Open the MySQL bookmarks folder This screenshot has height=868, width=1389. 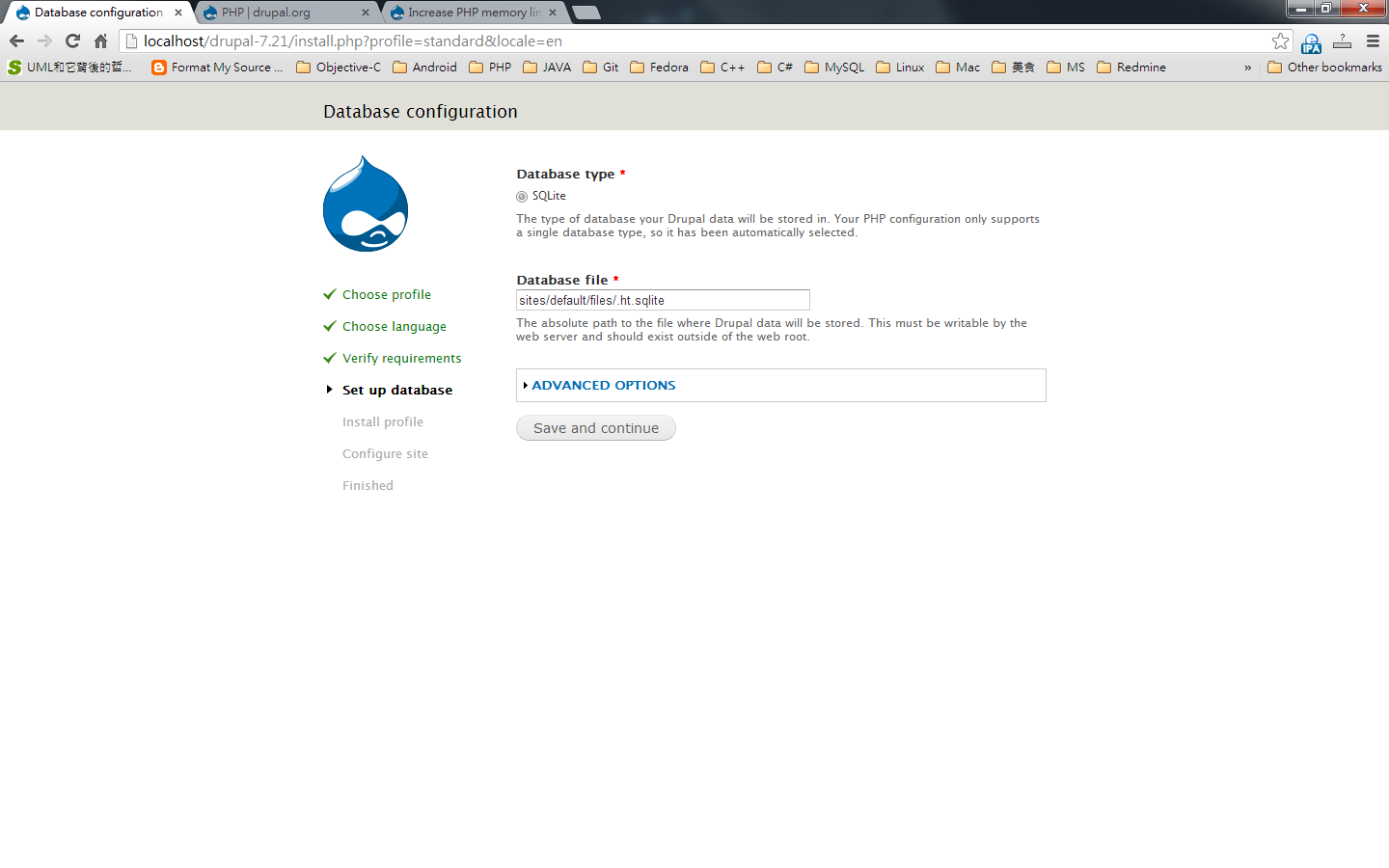pyautogui.click(x=834, y=67)
